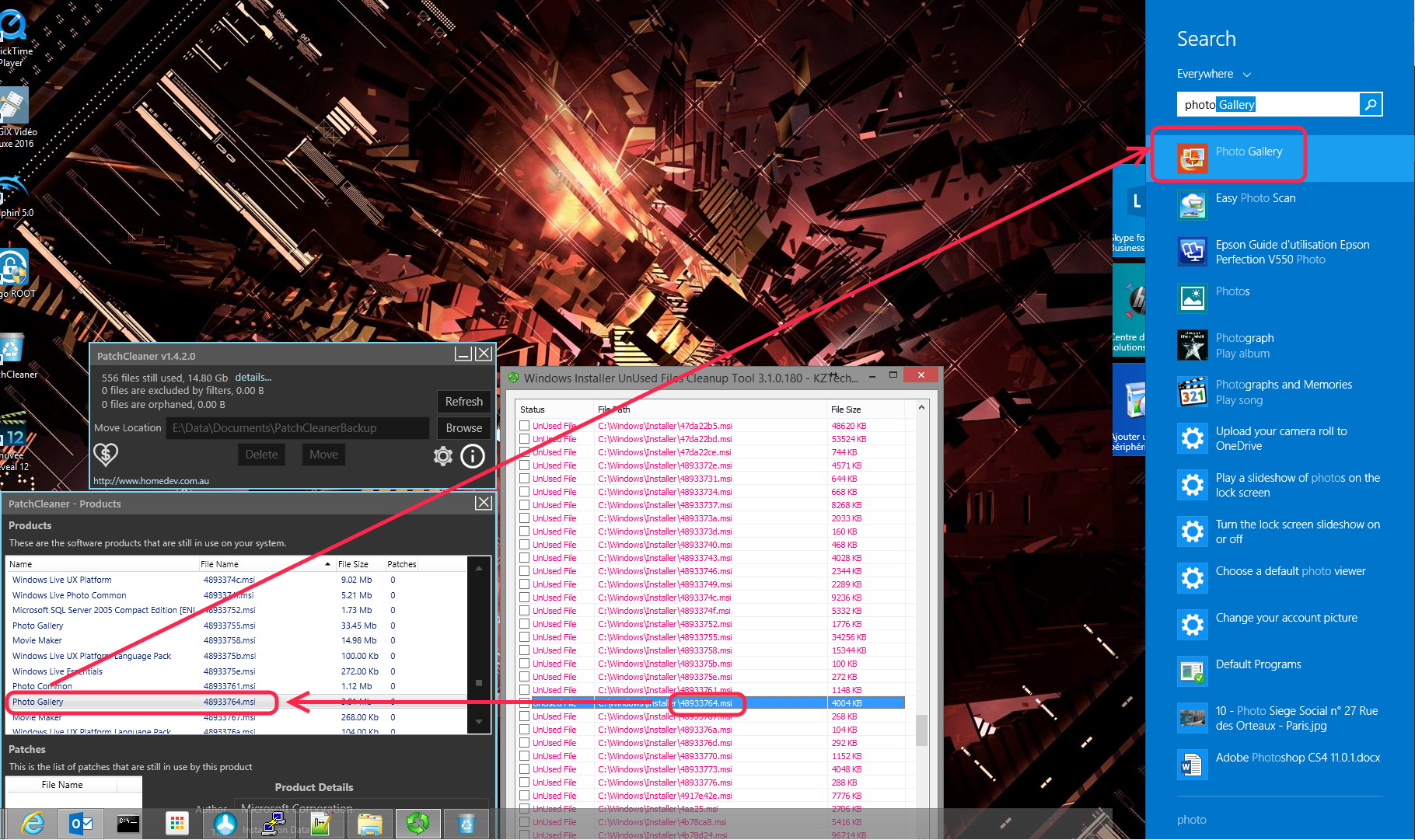This screenshot has width=1415, height=840.
Task: Open Easy Photo Scan result
Action: click(1280, 205)
